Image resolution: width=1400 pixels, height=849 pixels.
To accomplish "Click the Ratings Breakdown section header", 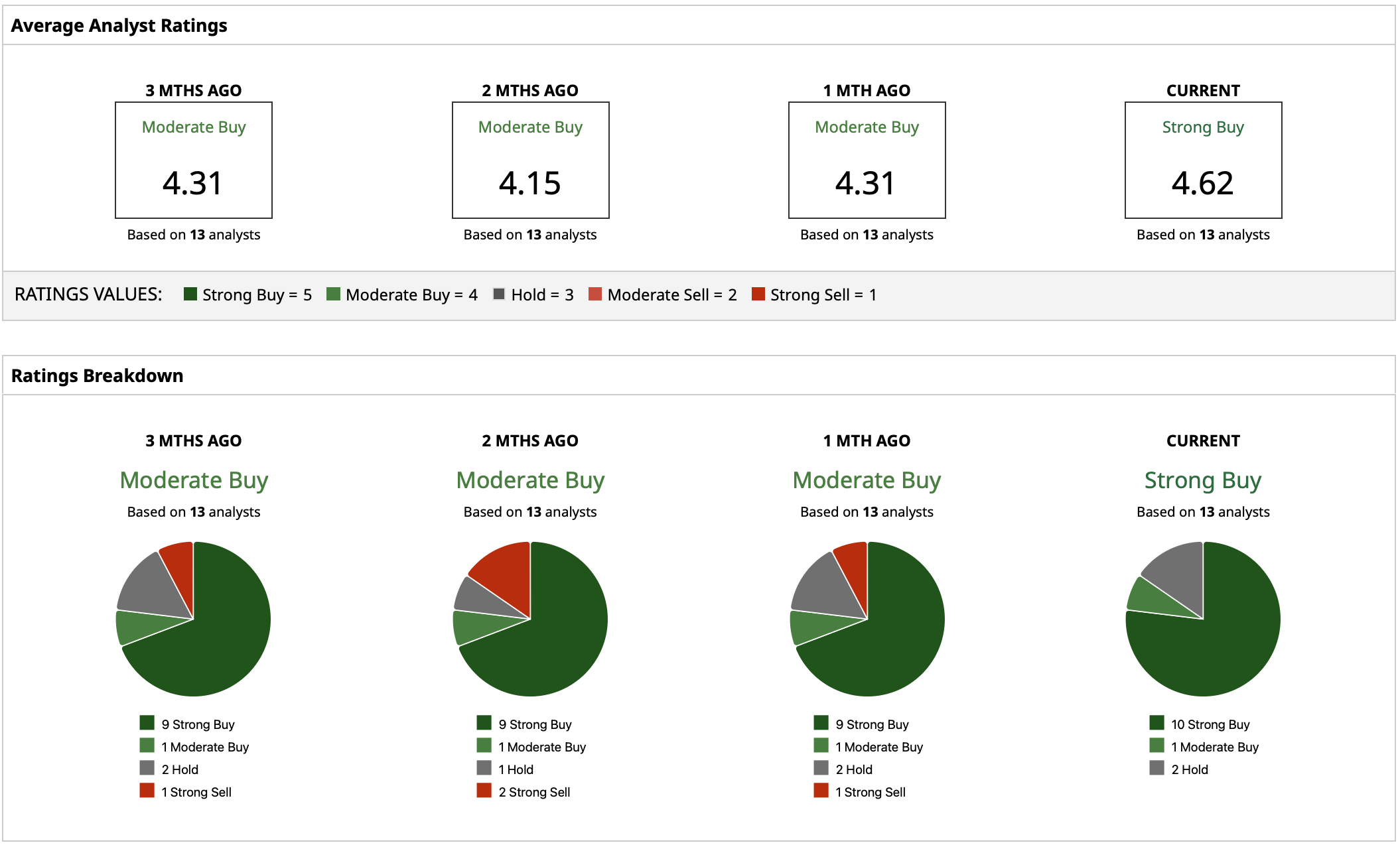I will [98, 375].
